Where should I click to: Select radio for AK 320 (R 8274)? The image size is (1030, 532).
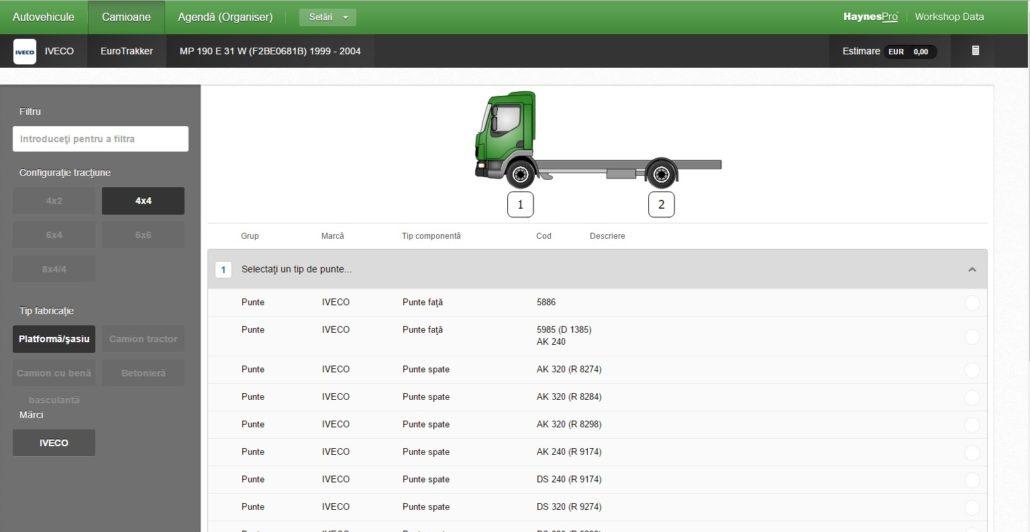972,370
